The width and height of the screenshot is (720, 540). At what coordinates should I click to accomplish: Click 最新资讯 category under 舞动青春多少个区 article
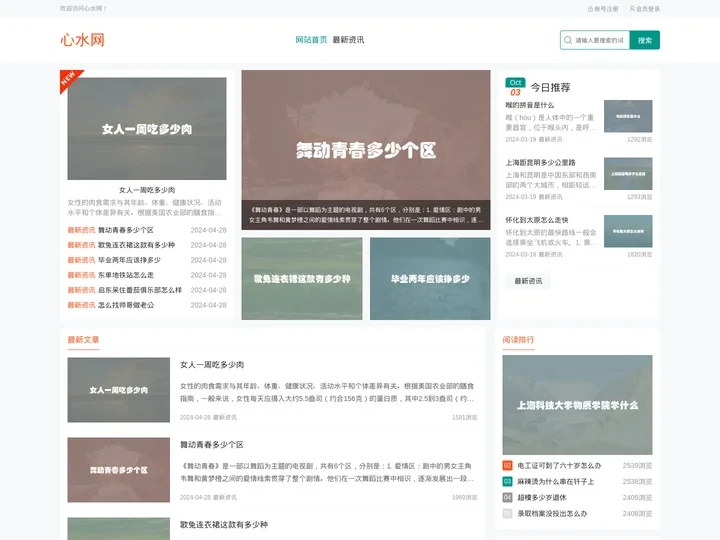pos(225,497)
